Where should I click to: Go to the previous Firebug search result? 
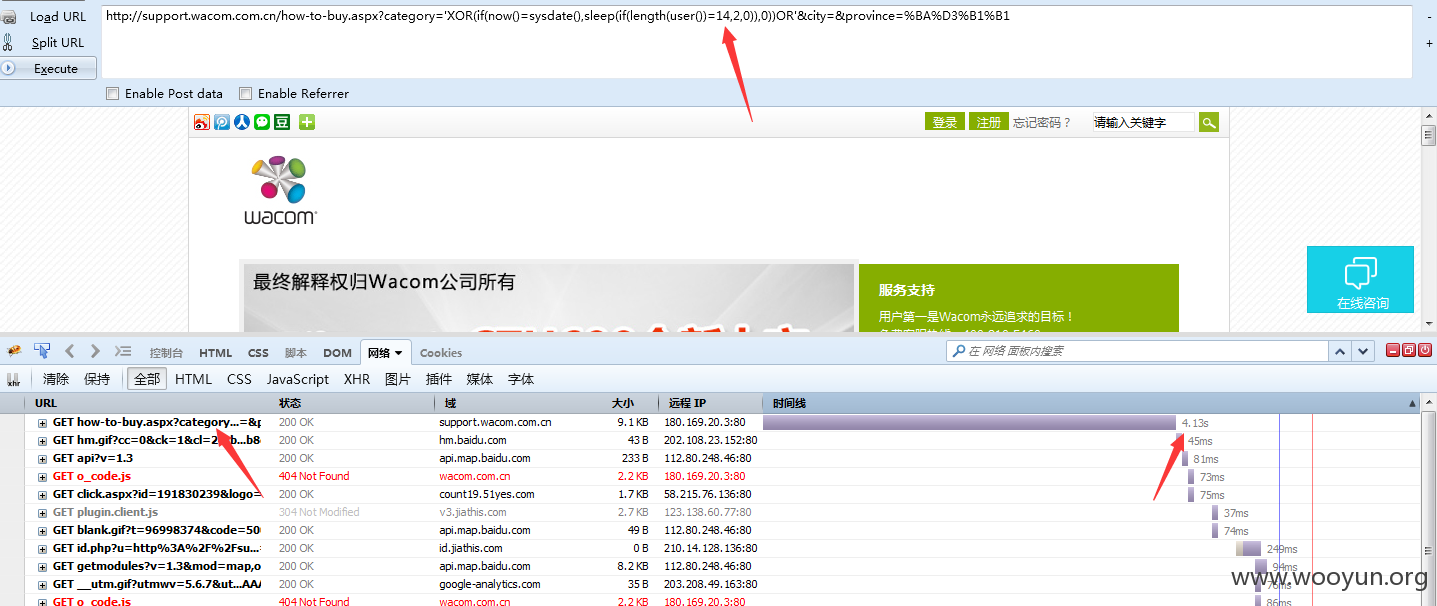[1340, 351]
